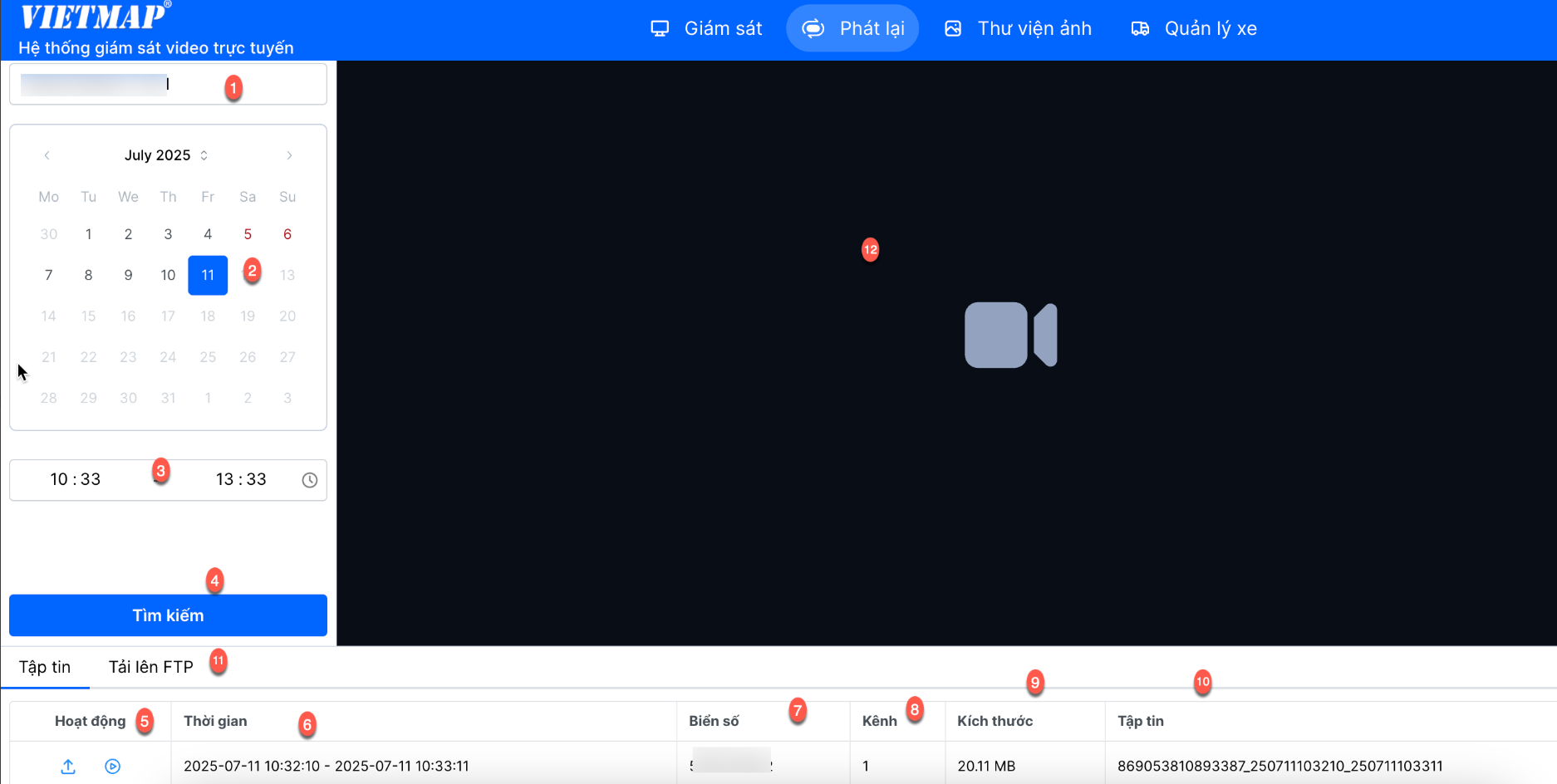The width and height of the screenshot is (1557, 784).
Task: Open the July 2025 month selector
Action: pyautogui.click(x=166, y=155)
